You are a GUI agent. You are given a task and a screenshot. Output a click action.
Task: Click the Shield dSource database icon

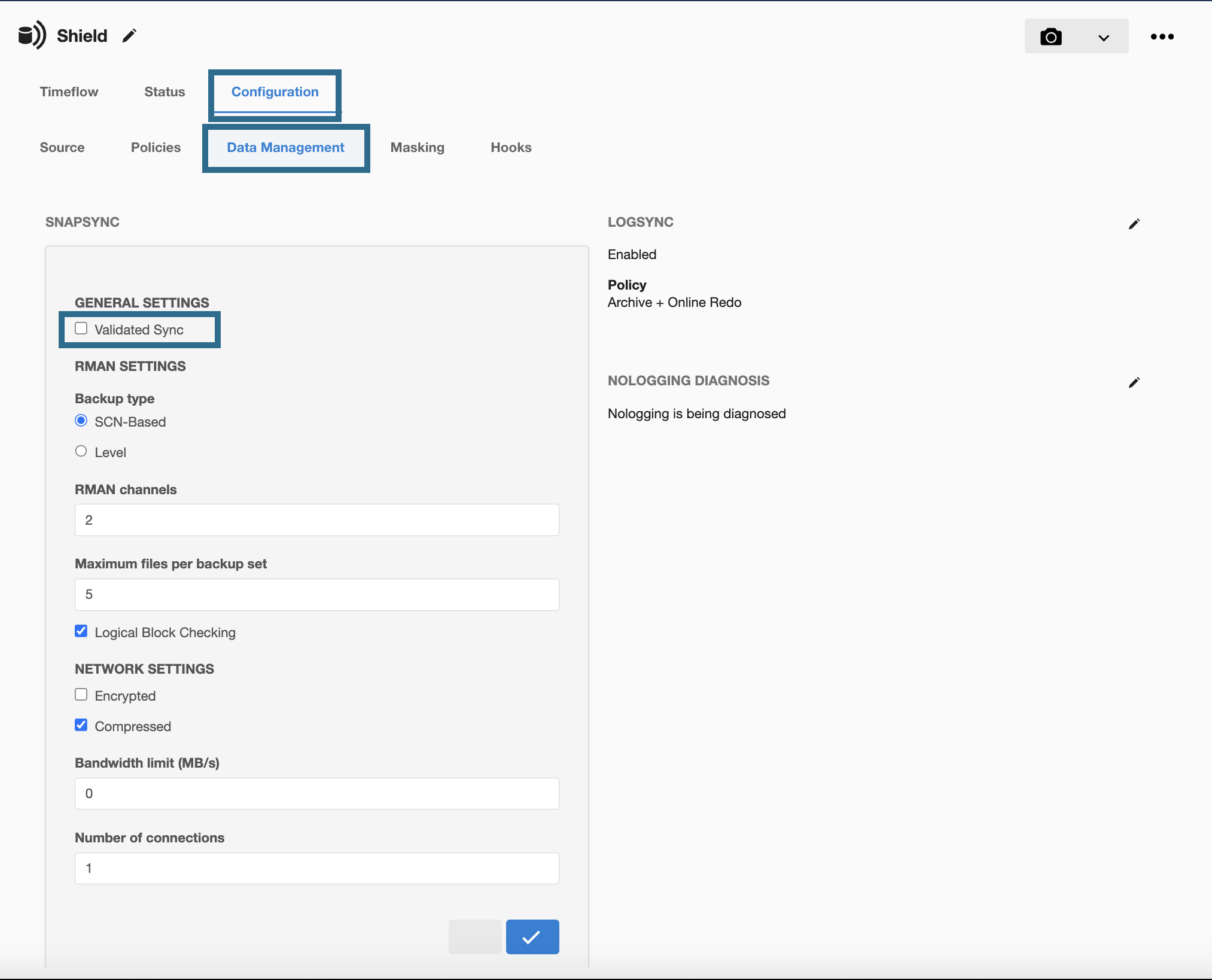pos(31,35)
